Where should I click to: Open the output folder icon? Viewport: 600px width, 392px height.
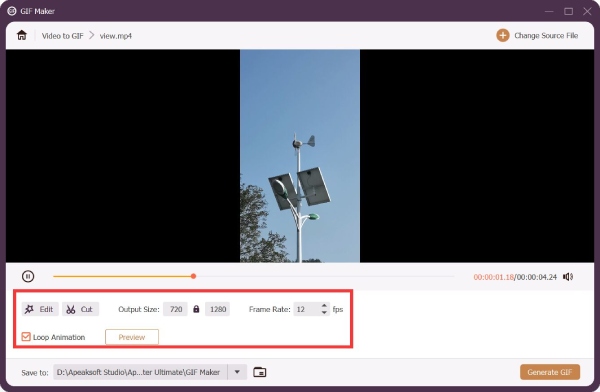(260, 372)
